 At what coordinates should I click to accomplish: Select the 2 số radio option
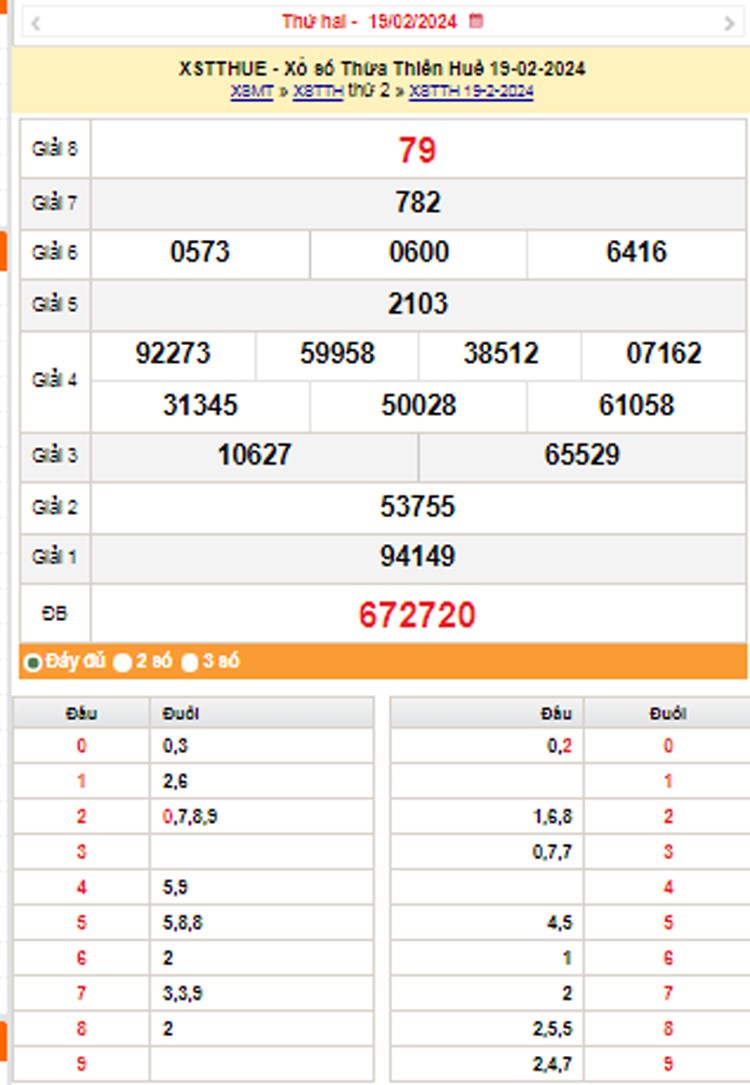[x=123, y=662]
